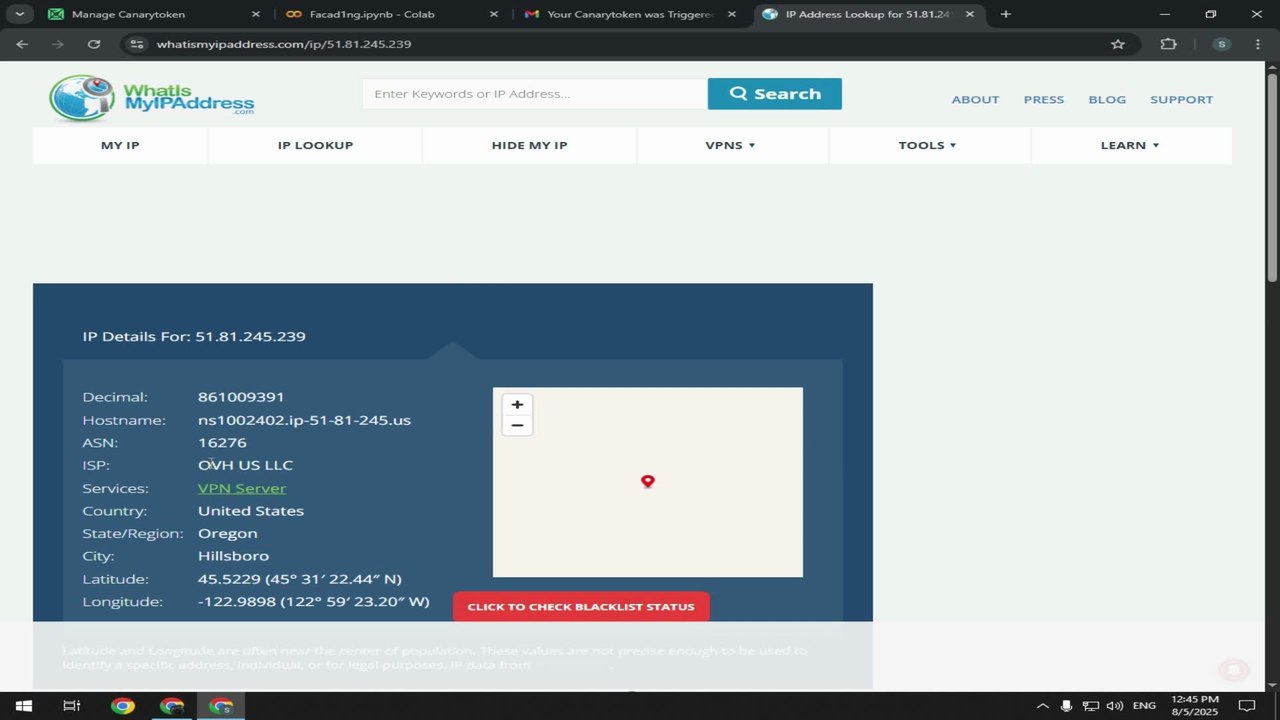The height and width of the screenshot is (720, 1280).
Task: Open the Windows Start menu
Action: click(x=23, y=706)
